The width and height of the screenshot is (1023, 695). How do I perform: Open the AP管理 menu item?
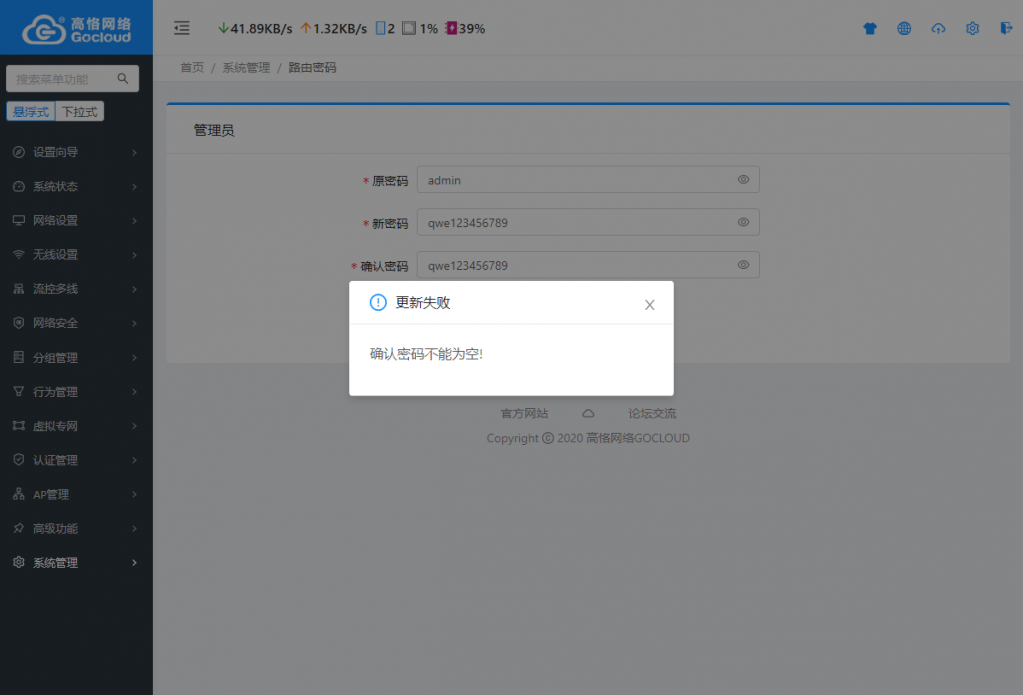(76, 494)
